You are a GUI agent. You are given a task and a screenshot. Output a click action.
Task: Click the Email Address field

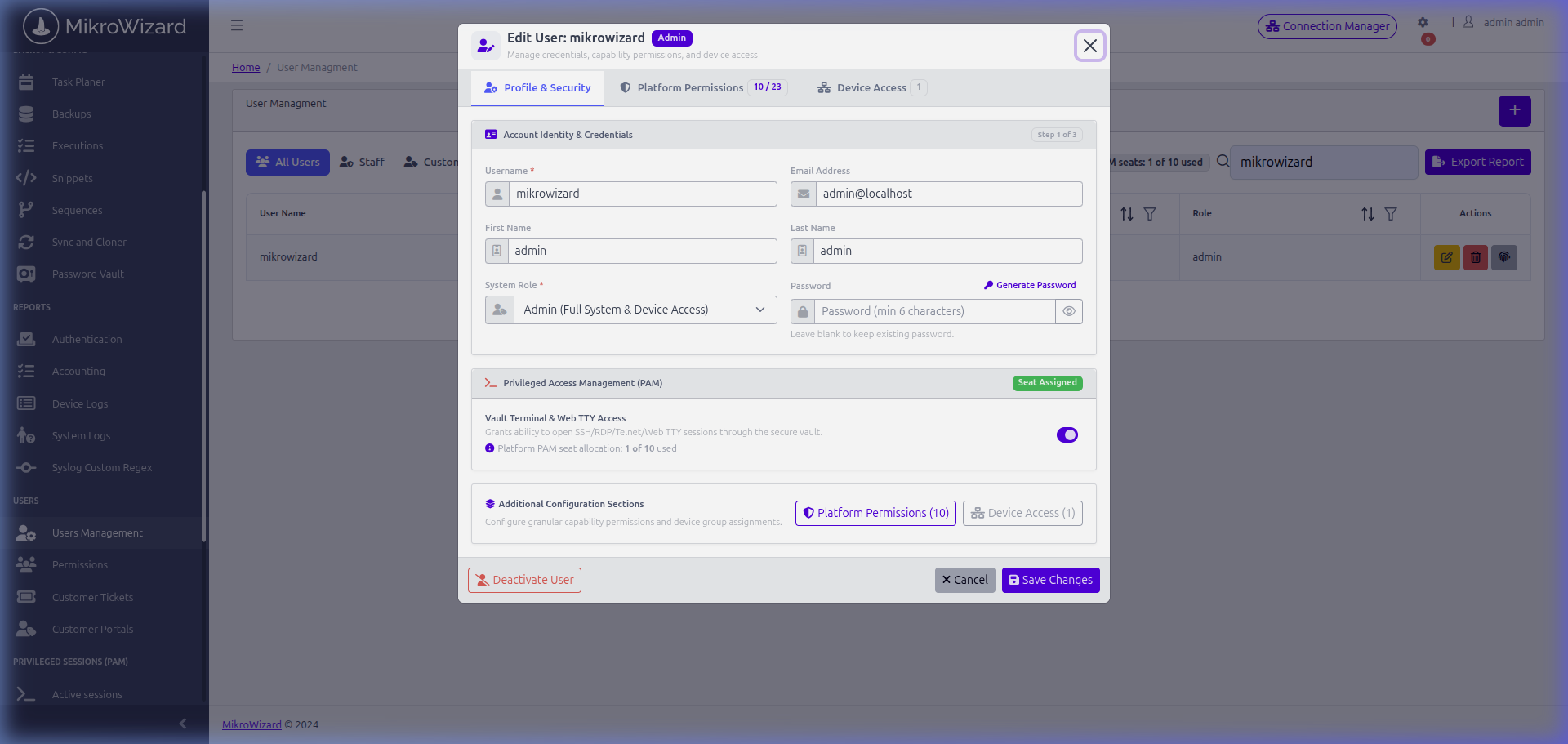(949, 194)
